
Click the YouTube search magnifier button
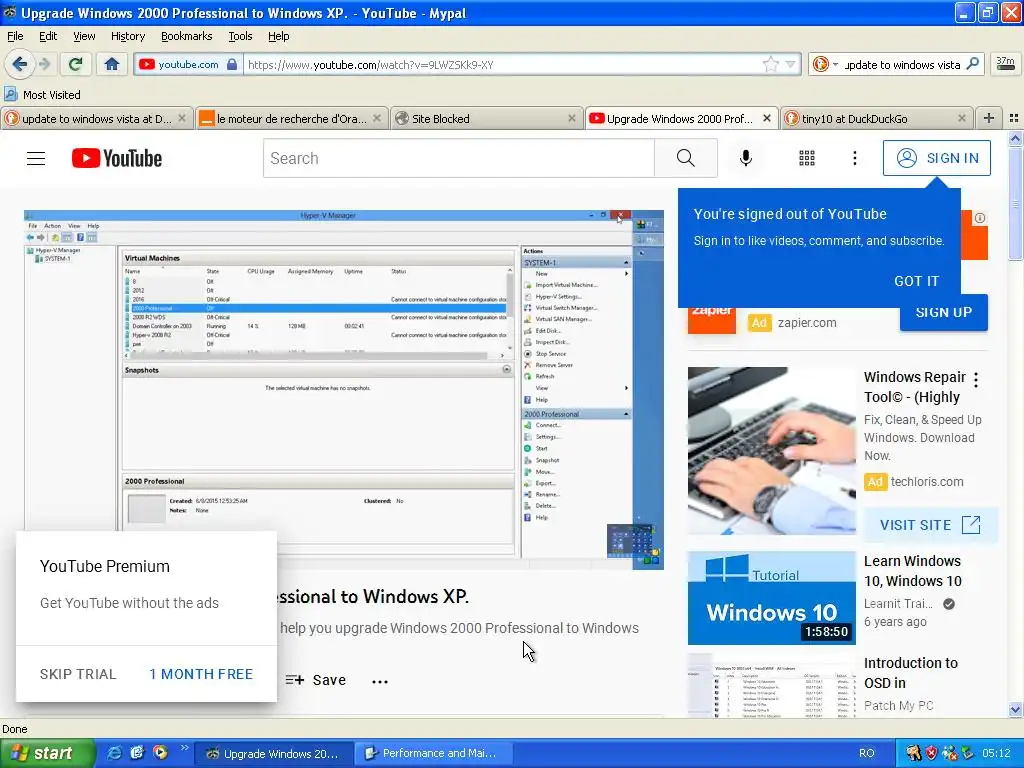coord(686,158)
